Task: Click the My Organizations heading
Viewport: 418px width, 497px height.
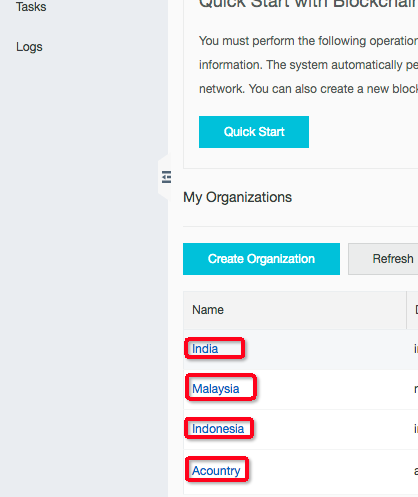Action: tap(237, 197)
